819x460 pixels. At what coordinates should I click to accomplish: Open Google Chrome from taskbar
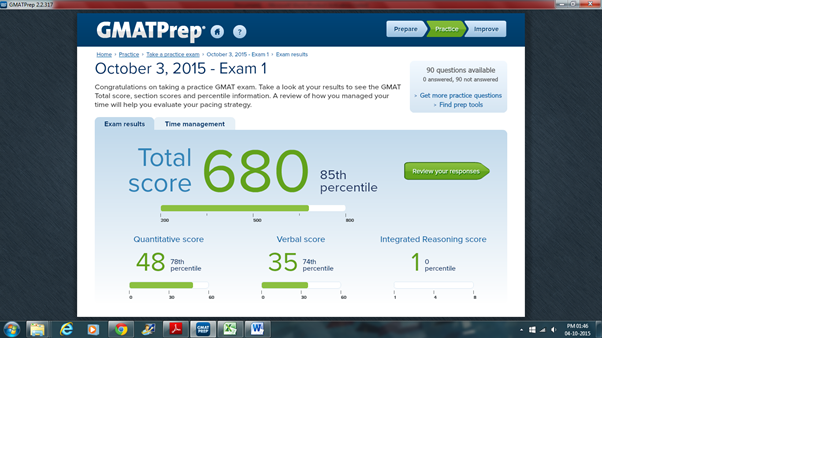(x=121, y=329)
